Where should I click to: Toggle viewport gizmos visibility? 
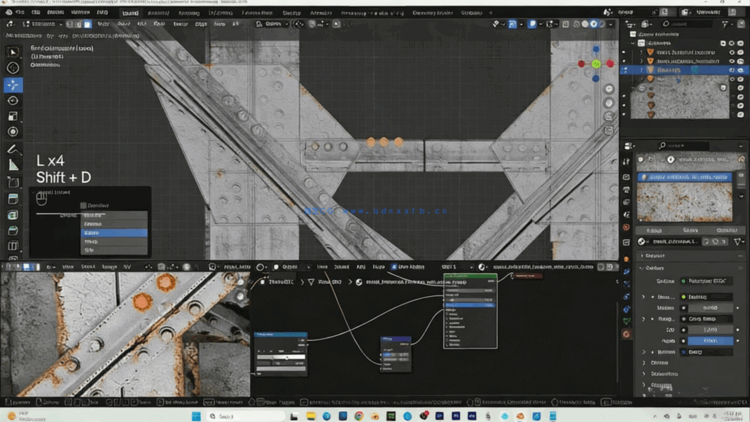pos(512,24)
